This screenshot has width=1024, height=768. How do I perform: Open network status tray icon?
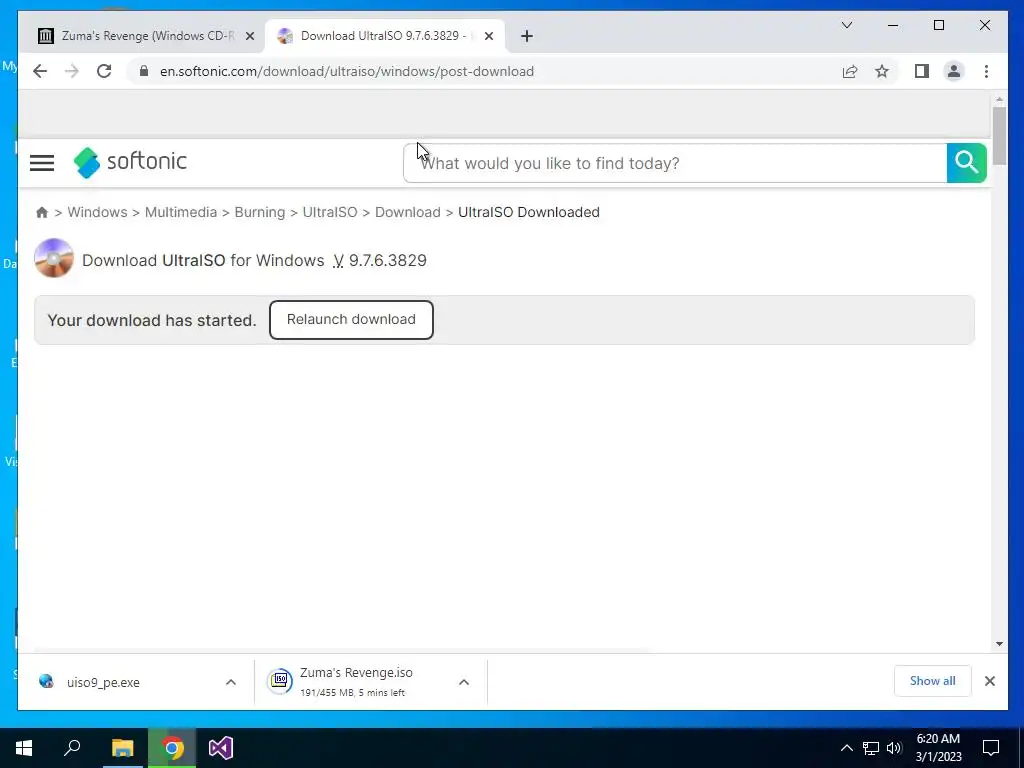pyautogui.click(x=871, y=748)
